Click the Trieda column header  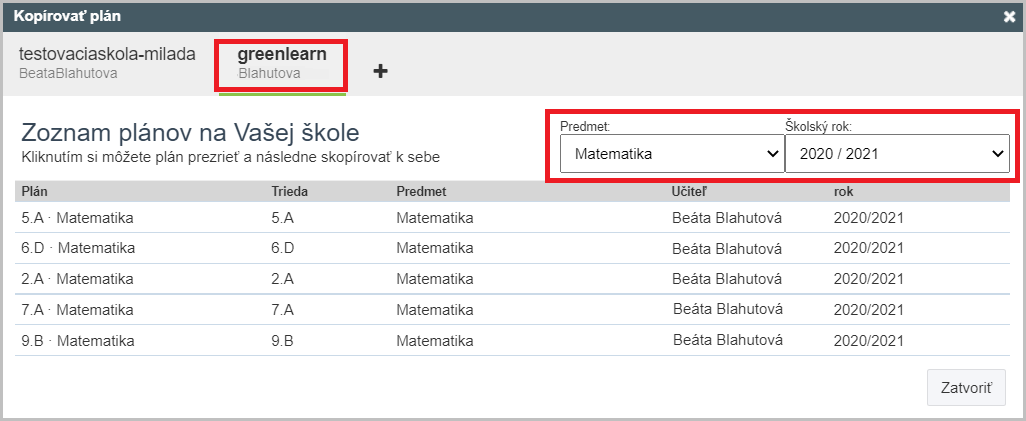pyautogui.click(x=289, y=190)
